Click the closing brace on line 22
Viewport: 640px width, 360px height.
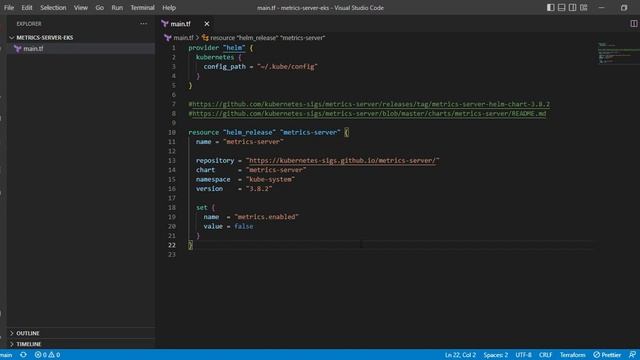190,245
